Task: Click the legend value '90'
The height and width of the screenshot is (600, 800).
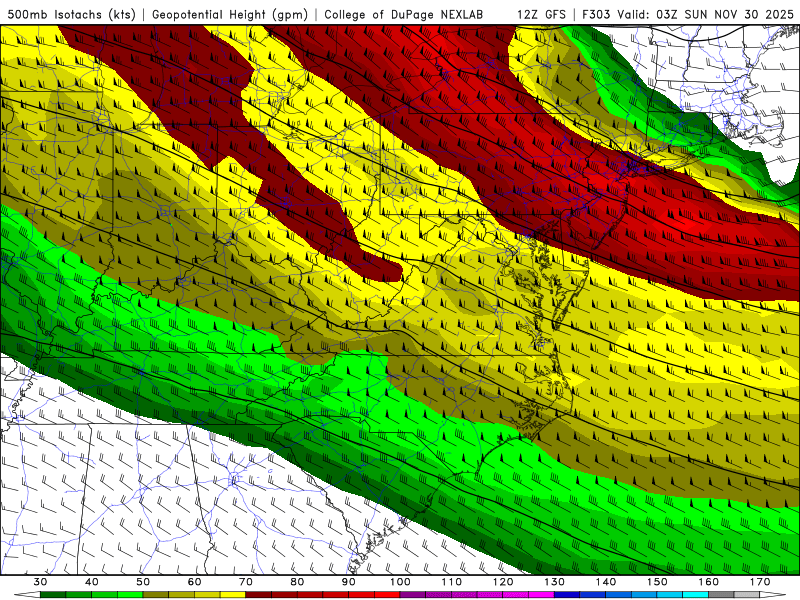Action: click(x=349, y=582)
